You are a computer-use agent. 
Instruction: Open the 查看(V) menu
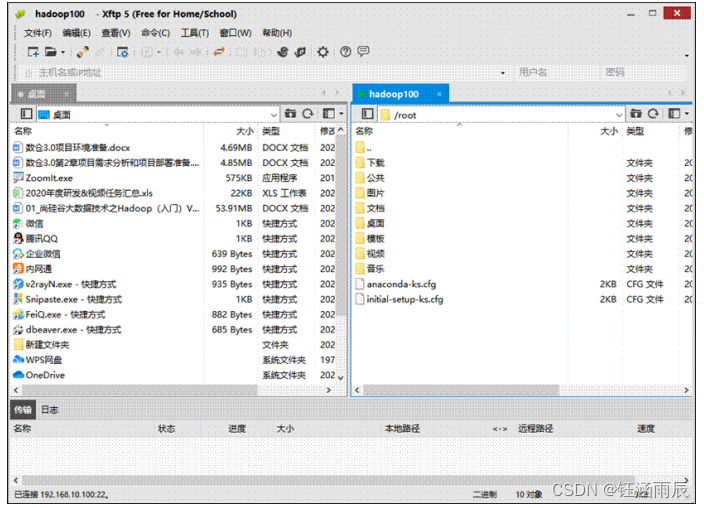click(x=116, y=33)
